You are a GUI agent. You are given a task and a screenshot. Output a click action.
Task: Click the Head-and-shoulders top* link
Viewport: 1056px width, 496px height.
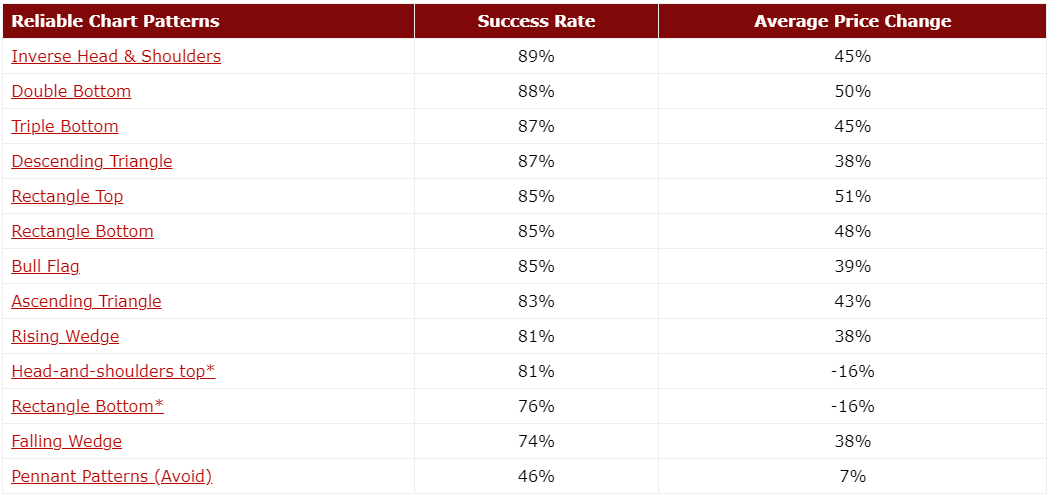(113, 371)
